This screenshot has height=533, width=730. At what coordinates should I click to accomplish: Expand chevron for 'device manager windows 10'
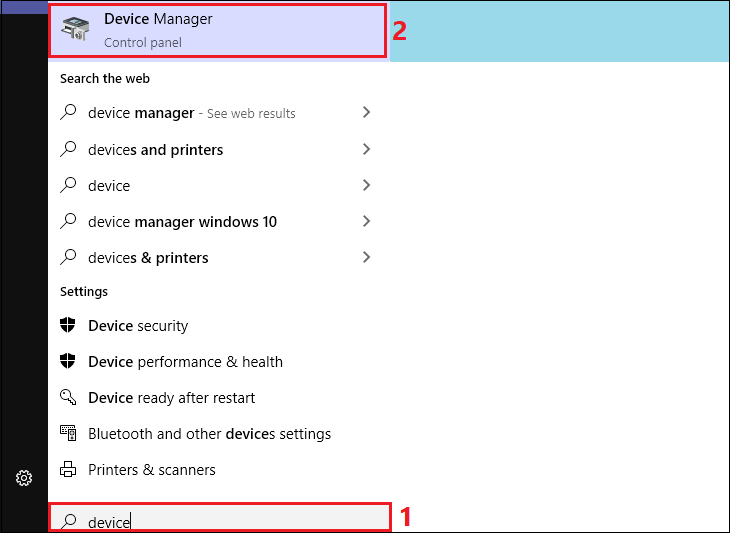pyautogui.click(x=366, y=221)
